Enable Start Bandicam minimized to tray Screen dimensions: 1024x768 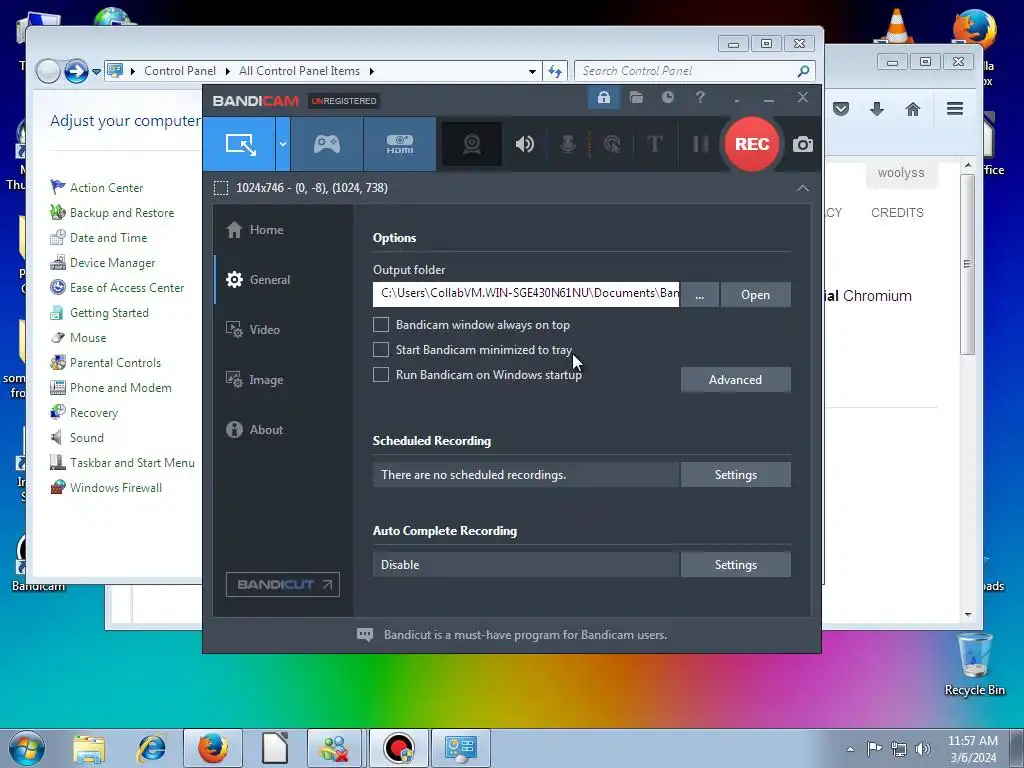point(381,349)
